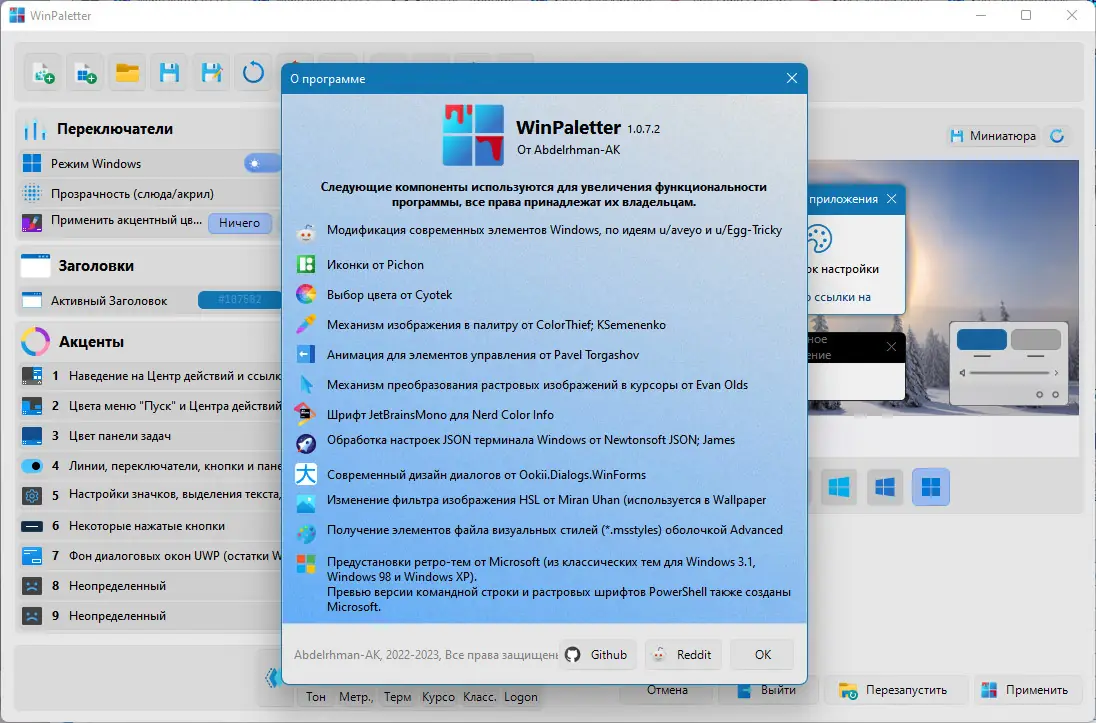Click the Ookii.Dialogs icon
The image size is (1096, 723).
(305, 474)
